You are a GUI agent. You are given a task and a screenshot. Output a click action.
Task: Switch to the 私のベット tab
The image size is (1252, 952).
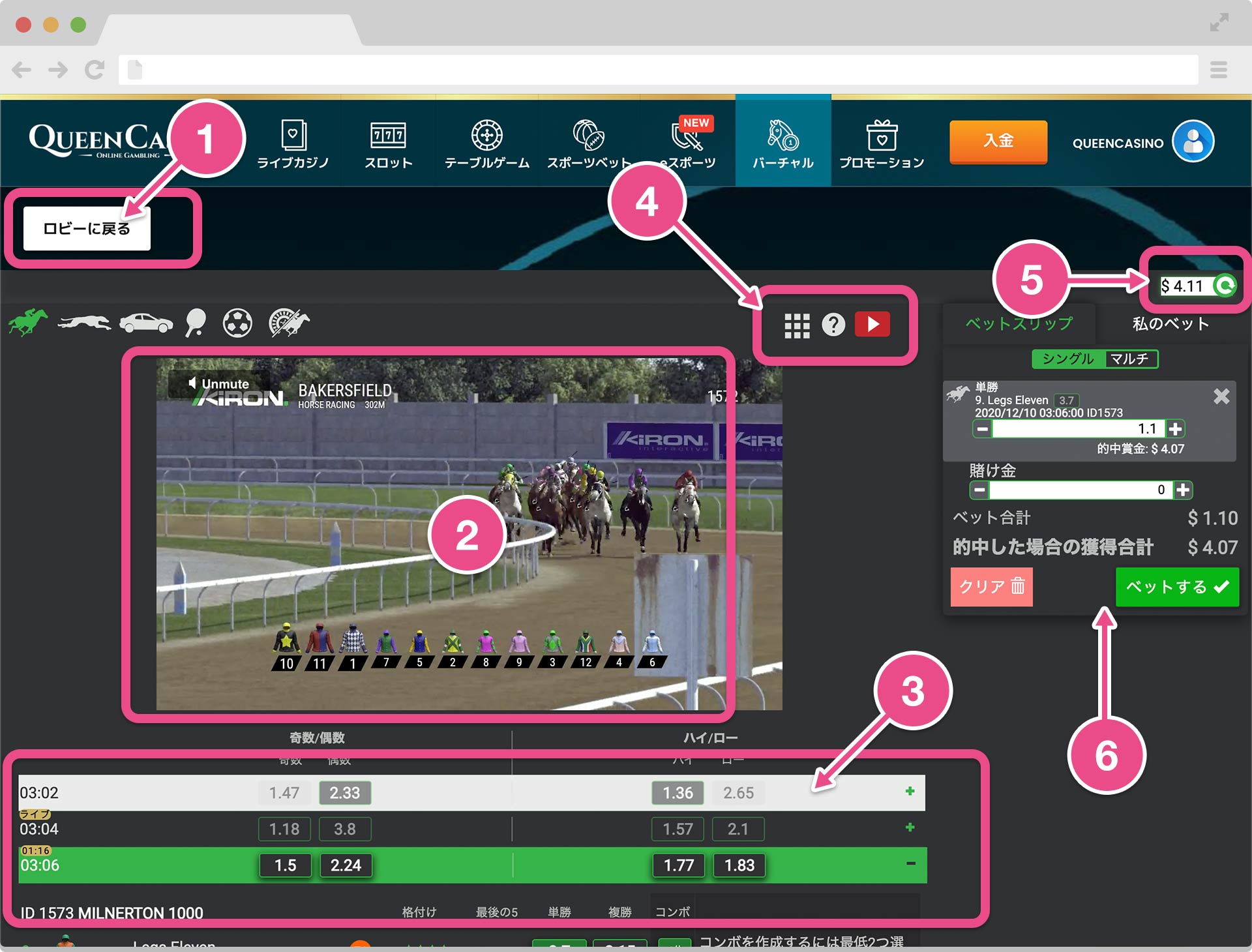point(1170,323)
